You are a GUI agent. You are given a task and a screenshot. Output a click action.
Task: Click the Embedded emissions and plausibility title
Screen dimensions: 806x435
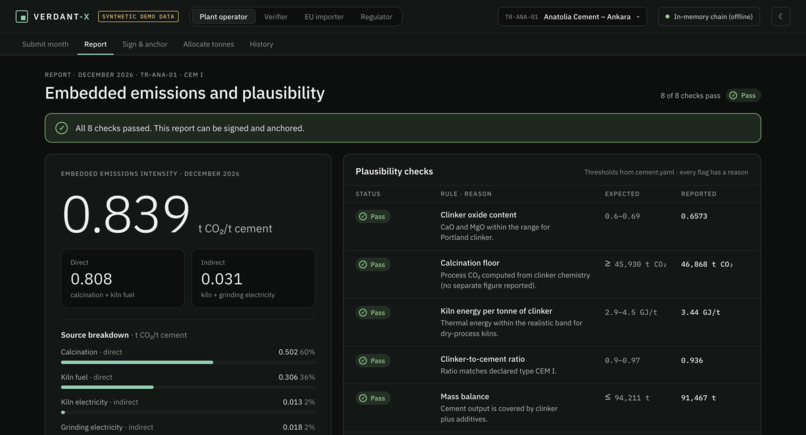[185, 93]
